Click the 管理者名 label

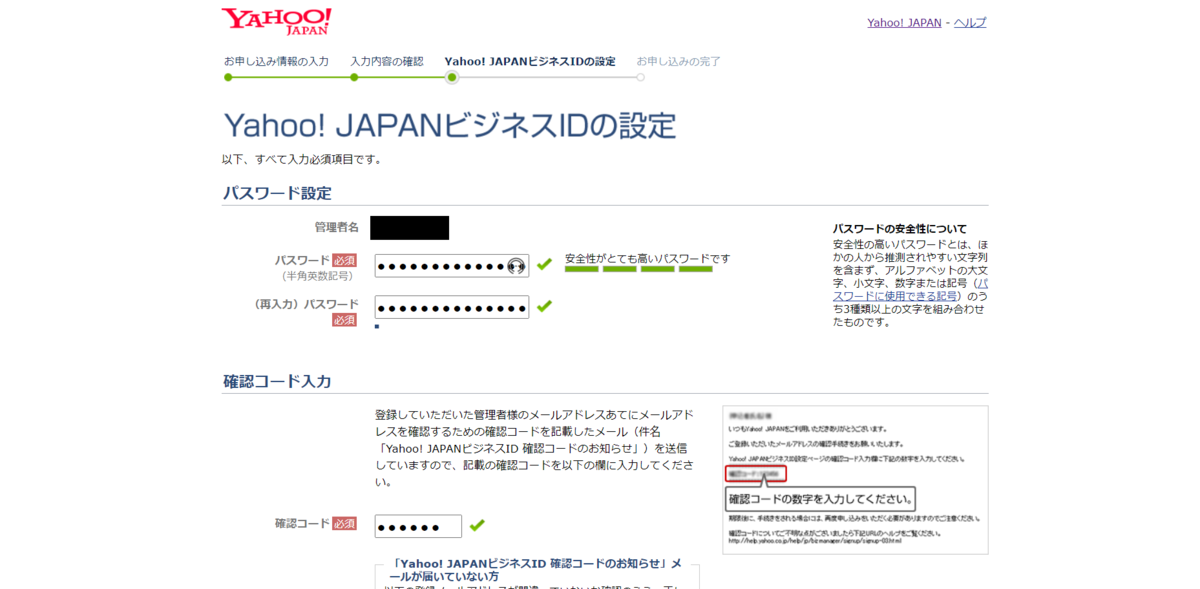click(337, 227)
